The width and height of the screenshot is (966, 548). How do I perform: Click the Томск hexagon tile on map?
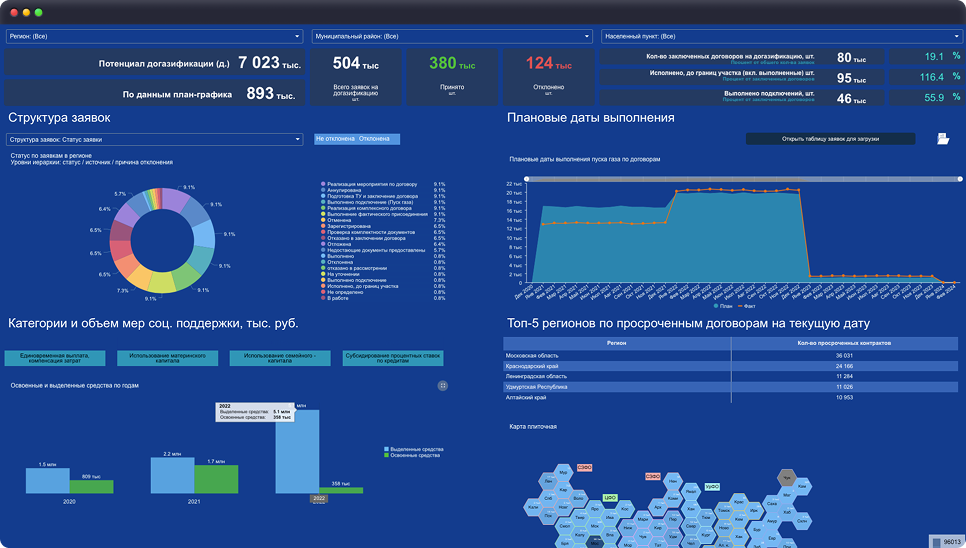tap(724, 510)
